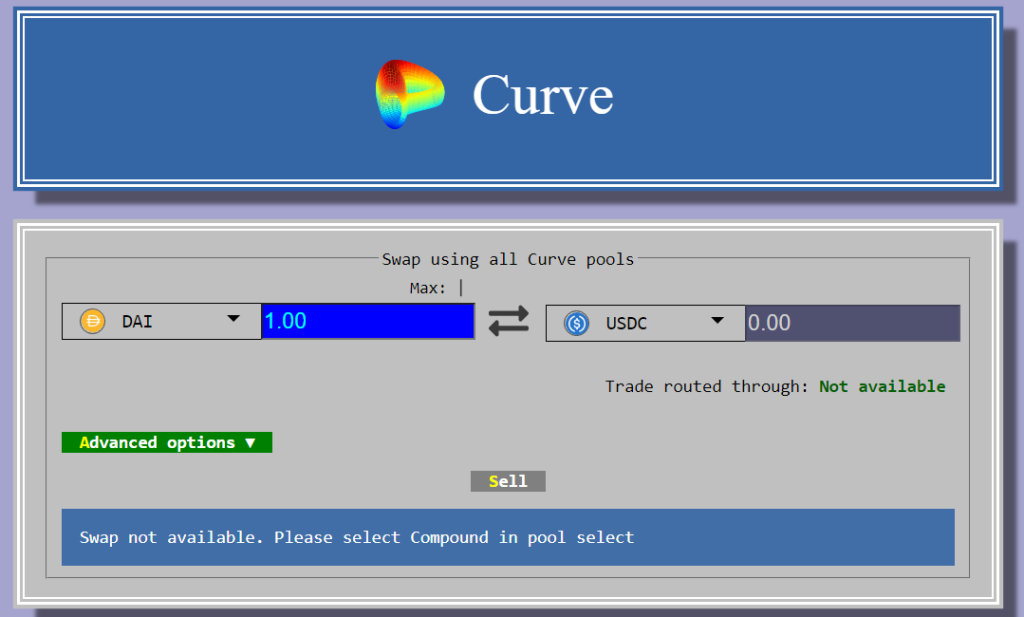
Task: Click the Curve title text
Action: (x=543, y=95)
